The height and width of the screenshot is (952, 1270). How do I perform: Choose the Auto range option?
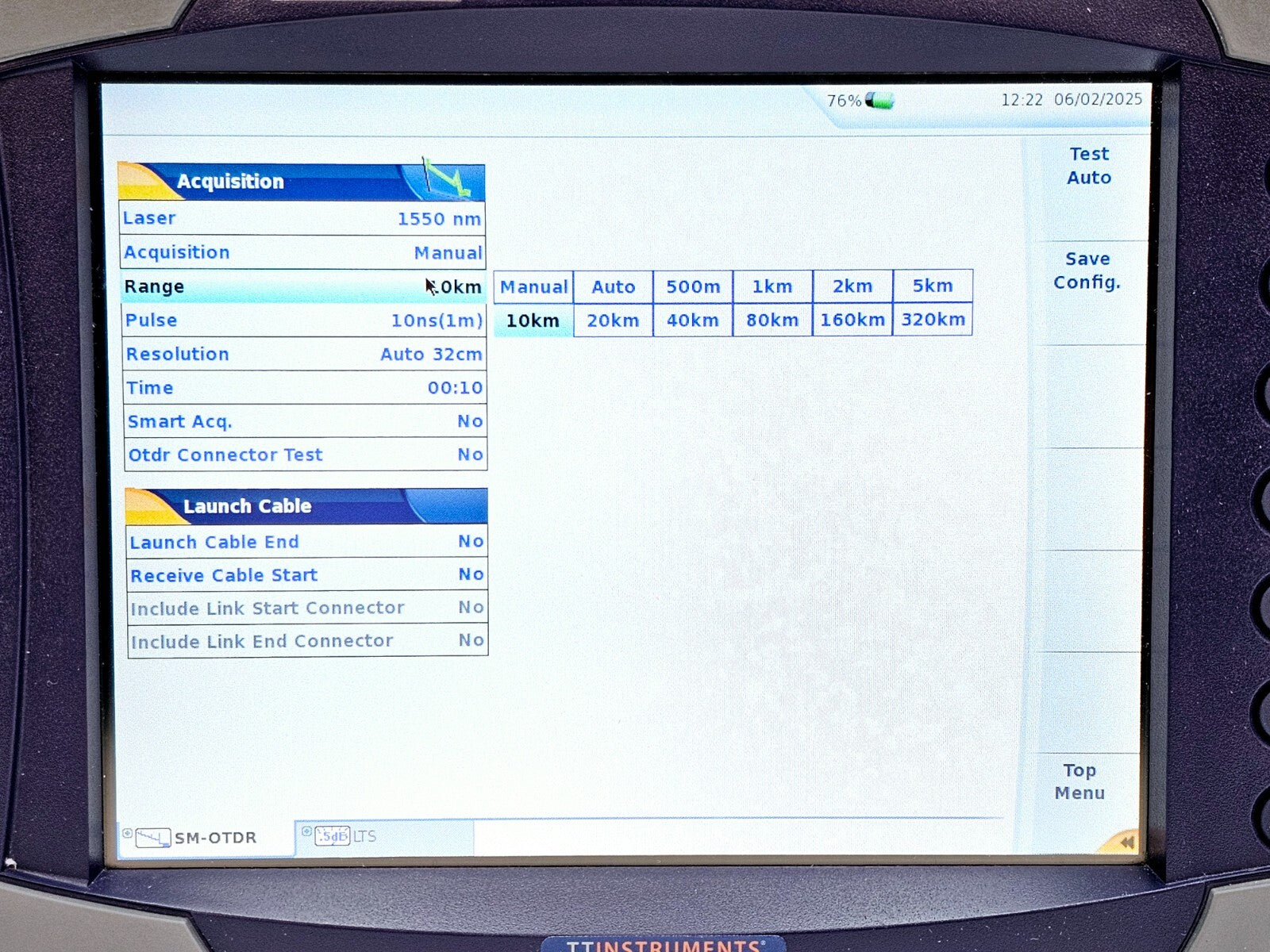(x=613, y=286)
